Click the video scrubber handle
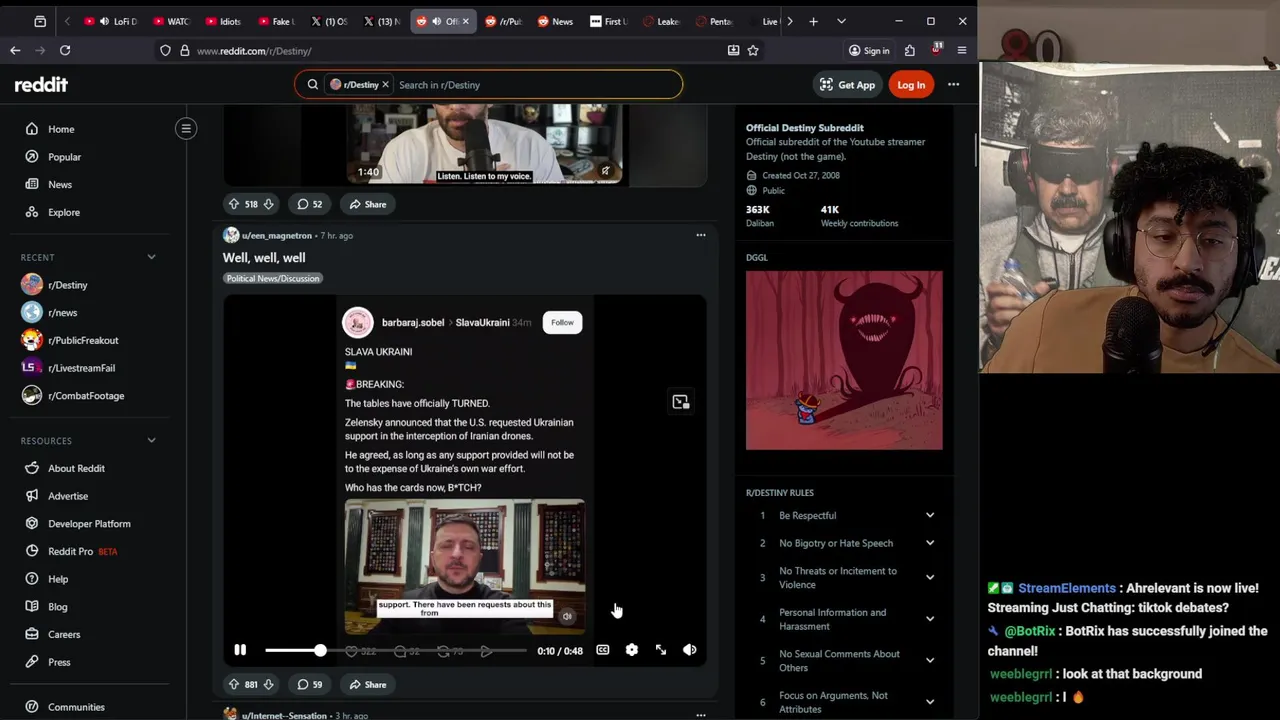Viewport: 1280px width, 720px height. pyautogui.click(x=320, y=650)
